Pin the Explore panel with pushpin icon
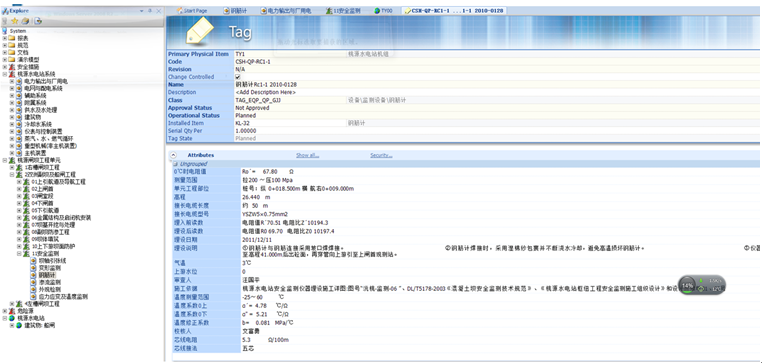The image size is (762, 363). pos(150,11)
